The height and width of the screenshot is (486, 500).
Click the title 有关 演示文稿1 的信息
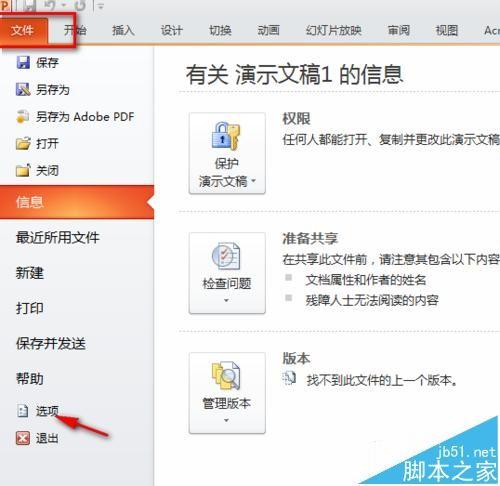[295, 74]
